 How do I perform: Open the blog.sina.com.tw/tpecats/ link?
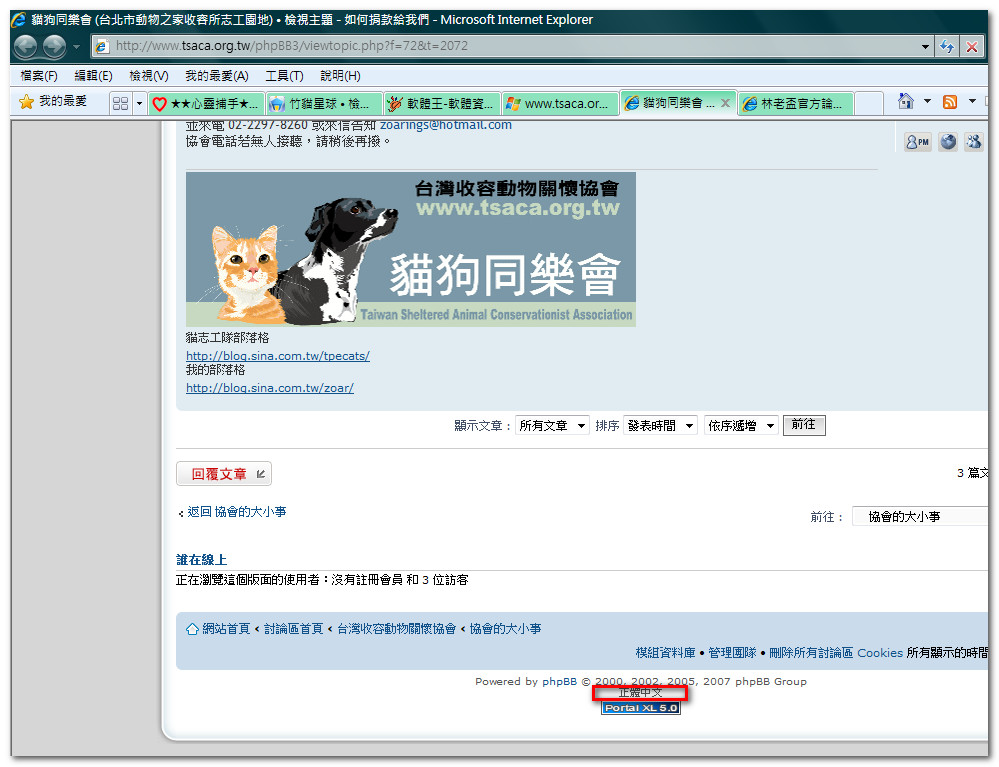pos(278,356)
